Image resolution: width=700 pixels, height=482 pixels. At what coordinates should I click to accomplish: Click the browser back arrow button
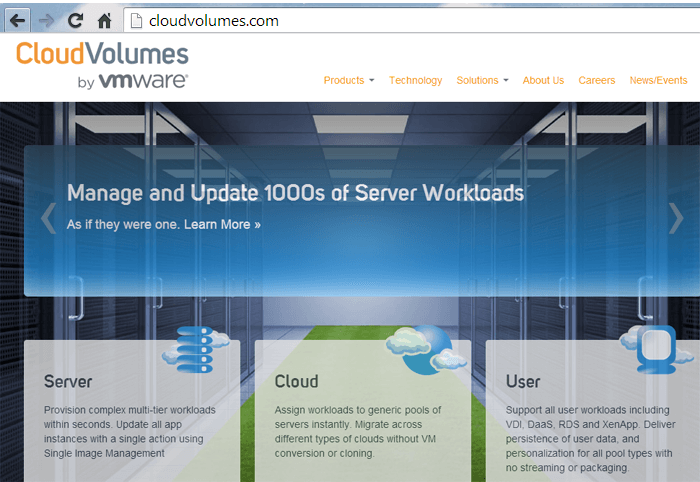17,21
